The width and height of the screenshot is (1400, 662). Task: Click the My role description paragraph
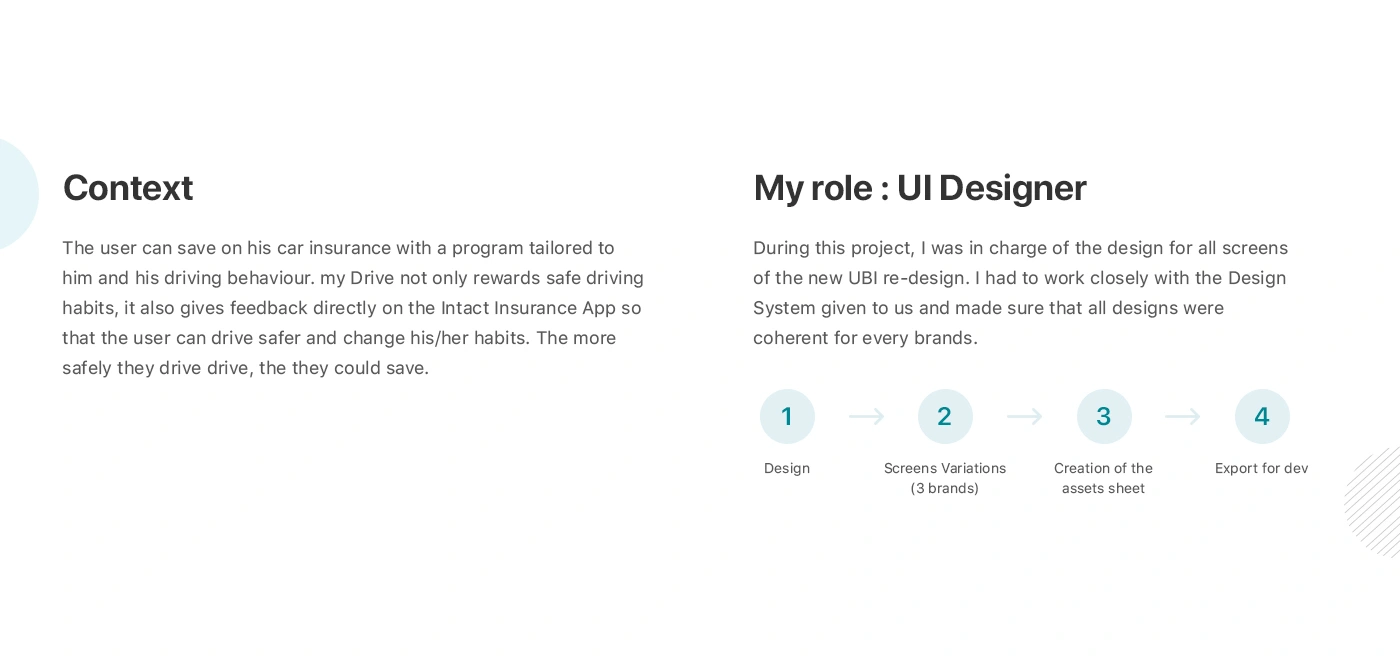click(1020, 293)
